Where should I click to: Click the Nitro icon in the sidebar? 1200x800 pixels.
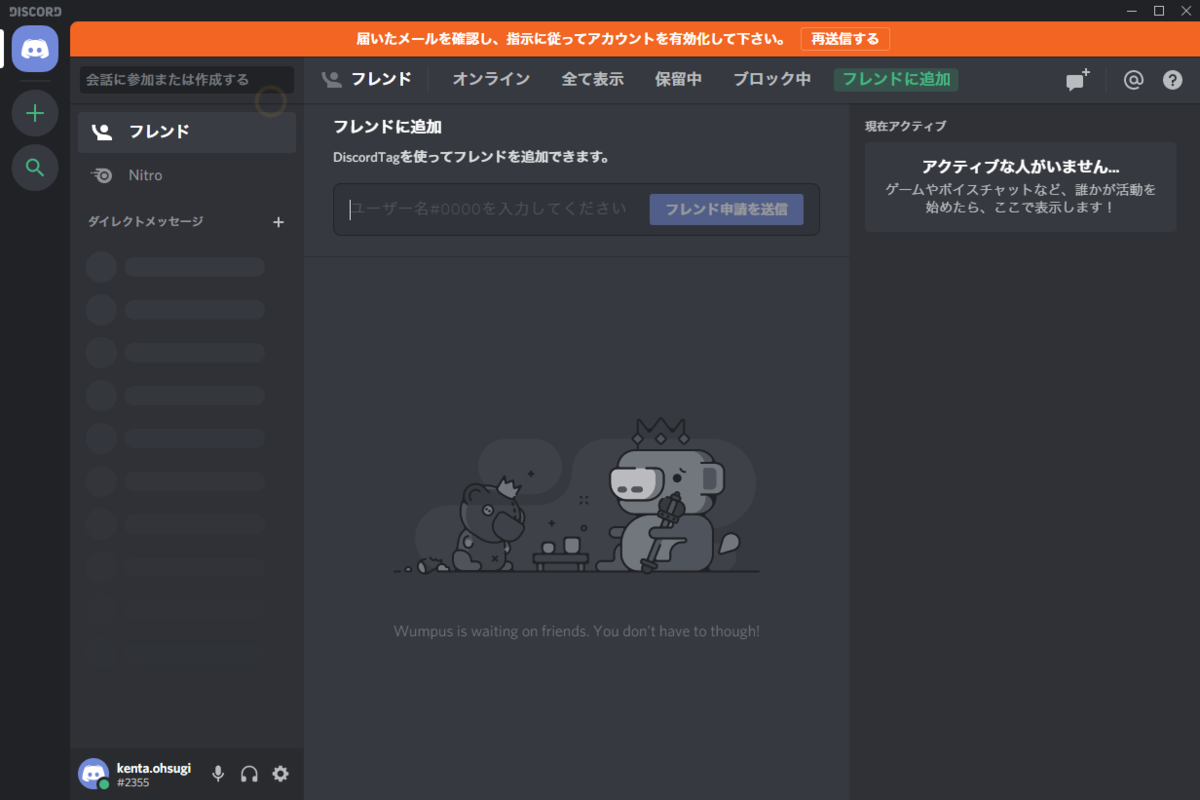(x=101, y=175)
